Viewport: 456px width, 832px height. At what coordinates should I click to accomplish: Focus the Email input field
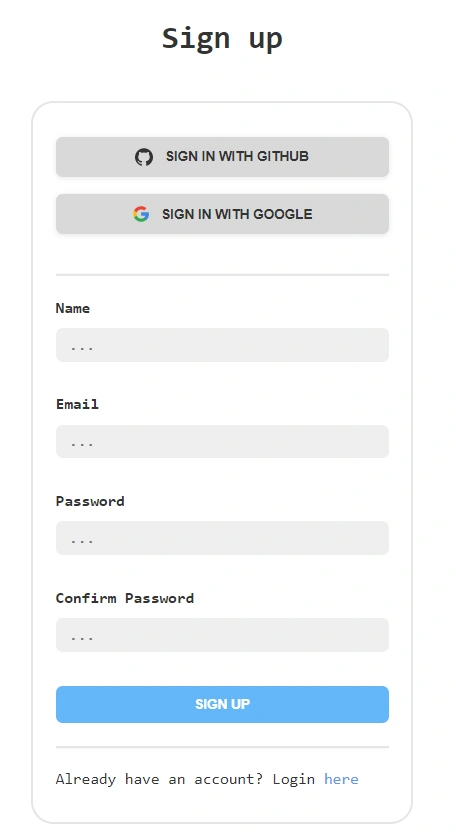click(x=222, y=441)
